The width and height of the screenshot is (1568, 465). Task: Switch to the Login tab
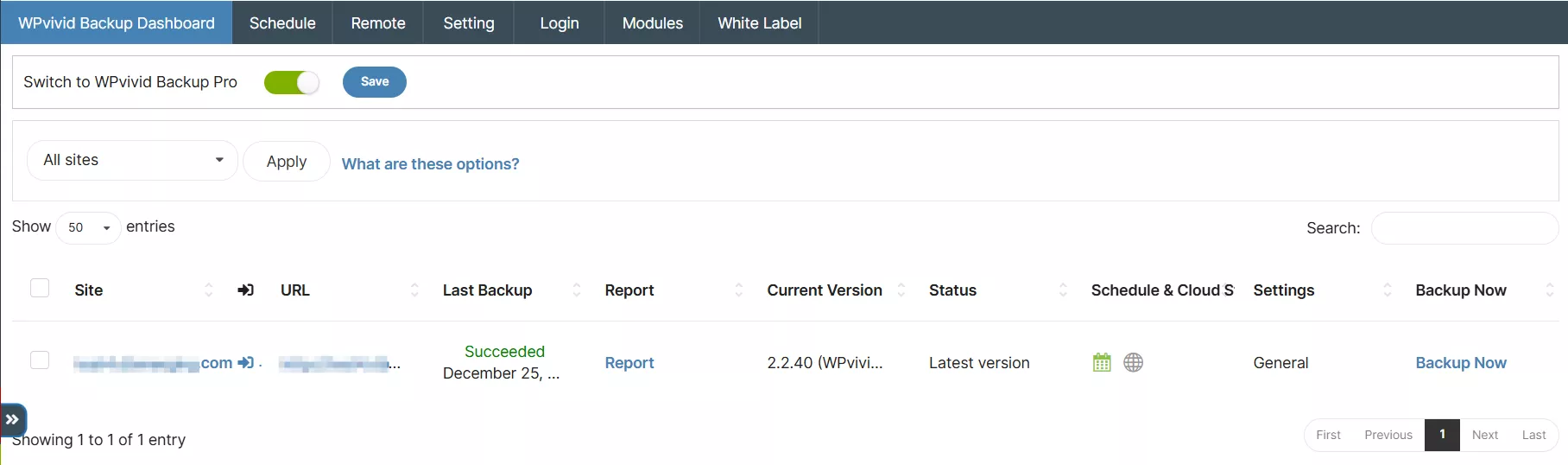(x=560, y=22)
